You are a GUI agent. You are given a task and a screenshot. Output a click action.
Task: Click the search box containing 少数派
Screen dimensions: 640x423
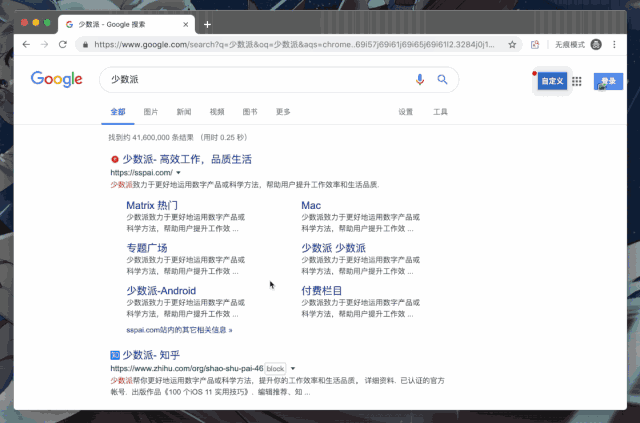coord(279,79)
